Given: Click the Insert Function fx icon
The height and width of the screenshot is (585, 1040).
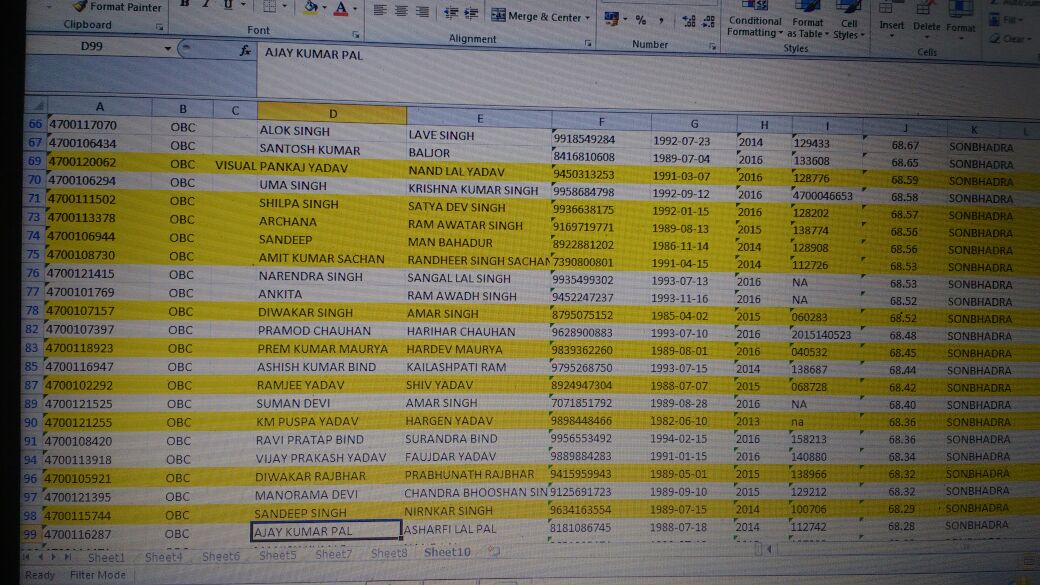Looking at the screenshot, I should coord(245,50).
